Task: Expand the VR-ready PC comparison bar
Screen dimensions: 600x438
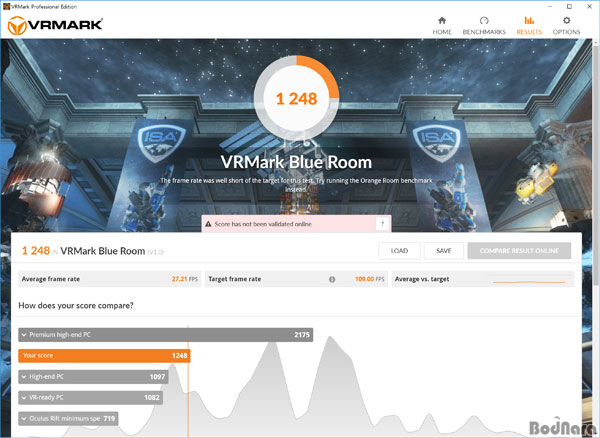Action: pos(90,397)
